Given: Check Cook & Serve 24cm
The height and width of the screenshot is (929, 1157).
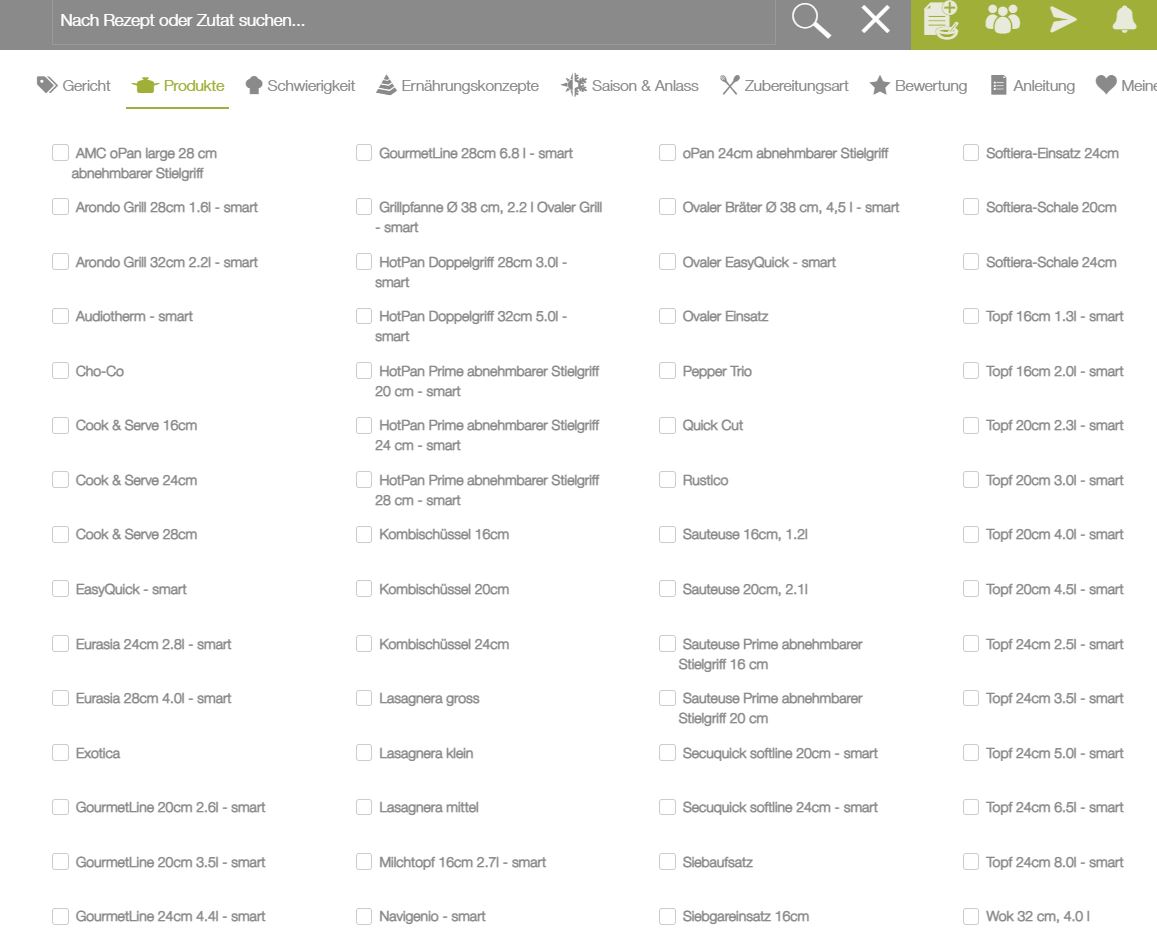Looking at the screenshot, I should pyautogui.click(x=61, y=480).
